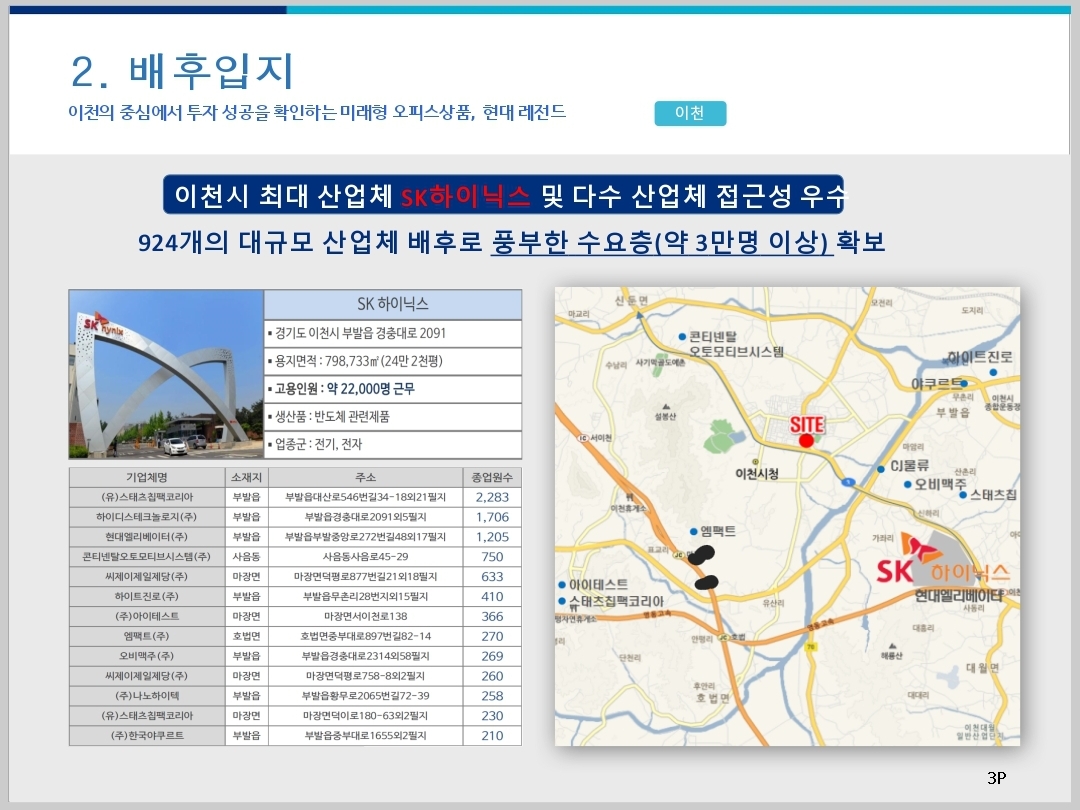Click 오비맥주(주) in the table

click(x=147, y=656)
